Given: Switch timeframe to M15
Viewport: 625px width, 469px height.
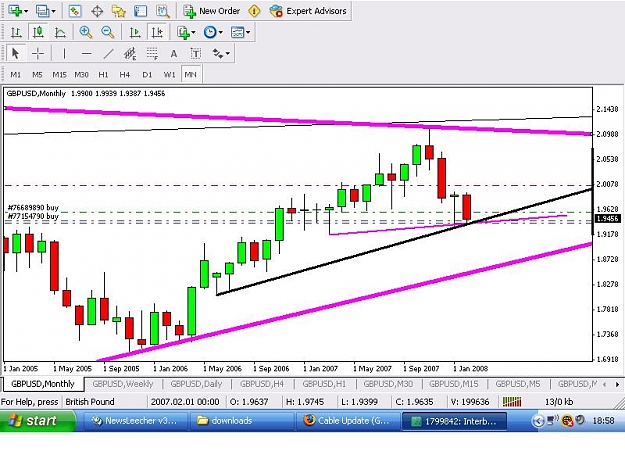Looking at the screenshot, I should coord(59,75).
